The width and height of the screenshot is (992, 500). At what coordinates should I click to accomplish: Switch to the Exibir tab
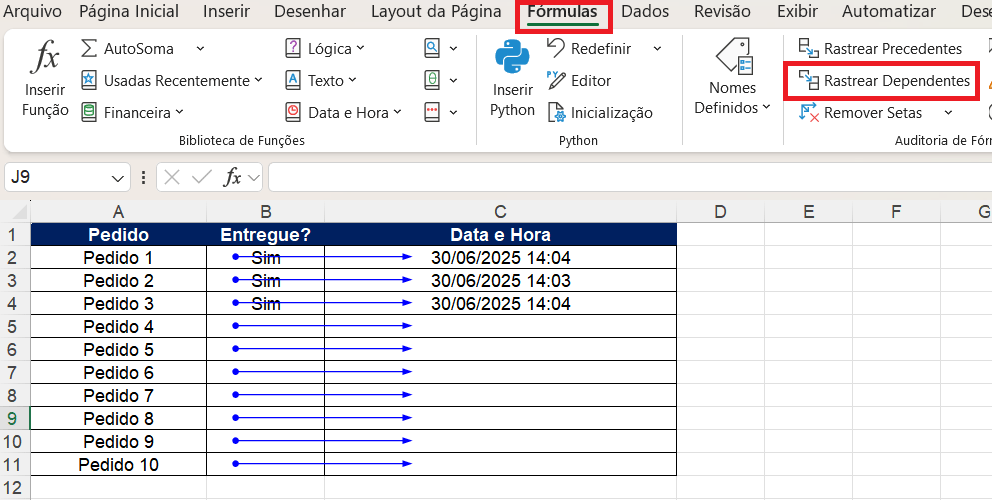(797, 11)
